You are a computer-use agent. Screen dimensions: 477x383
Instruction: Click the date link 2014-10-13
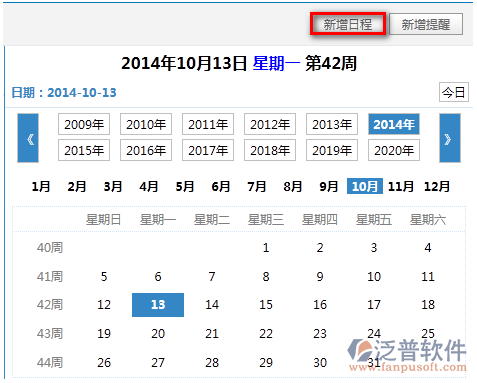pyautogui.click(x=82, y=92)
